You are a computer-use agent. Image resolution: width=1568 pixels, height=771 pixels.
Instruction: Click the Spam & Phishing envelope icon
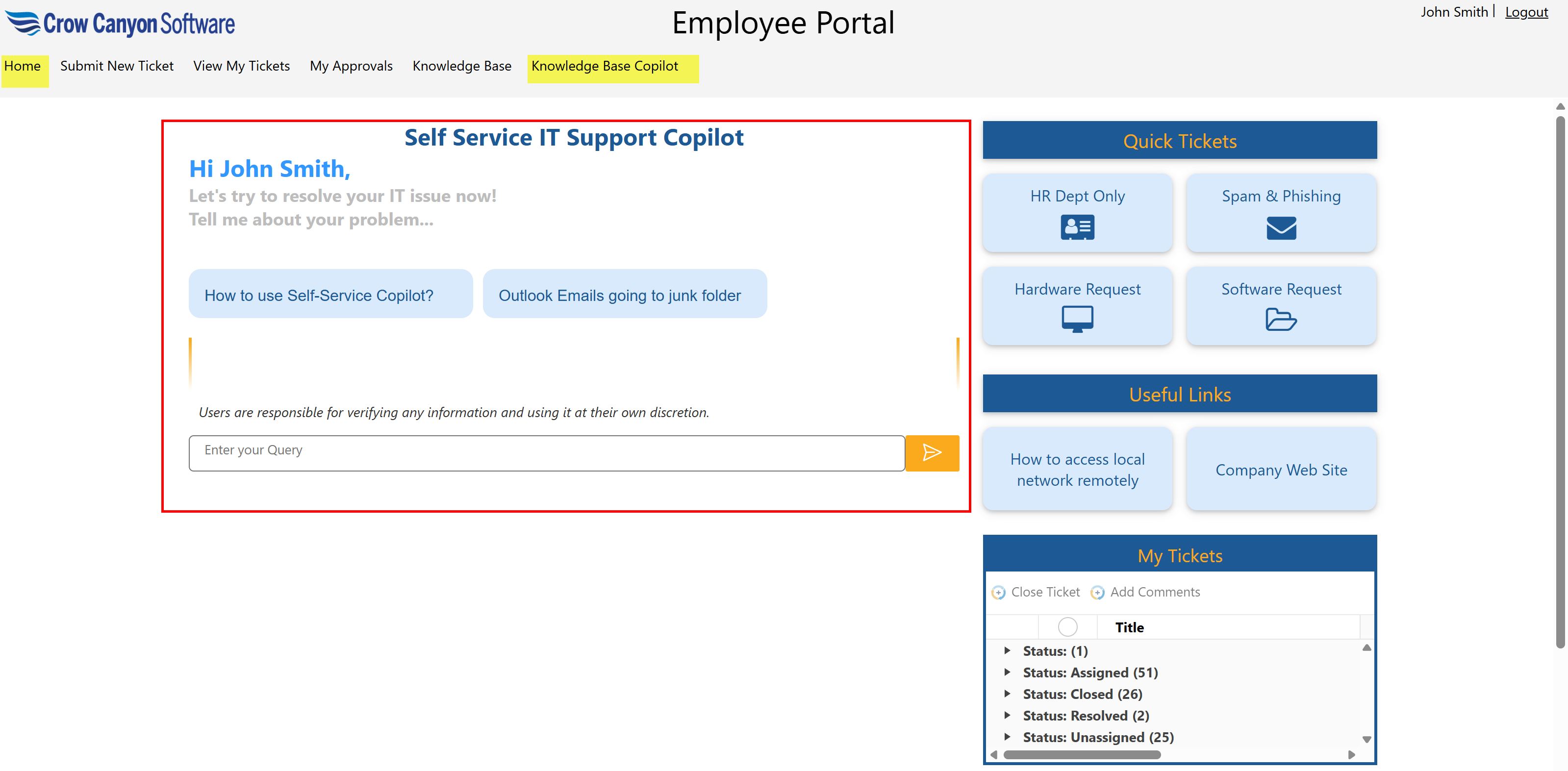click(1281, 228)
